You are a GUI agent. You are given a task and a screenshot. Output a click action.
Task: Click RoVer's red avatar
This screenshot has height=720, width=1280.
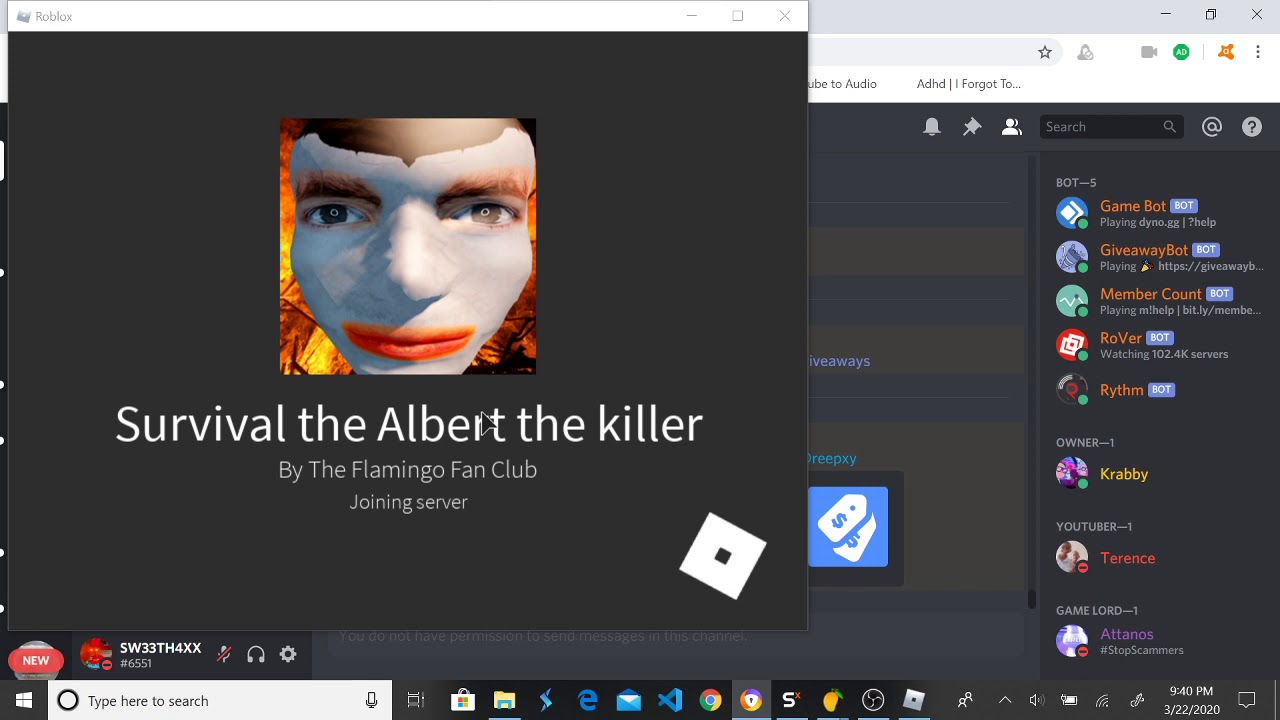click(1072, 345)
